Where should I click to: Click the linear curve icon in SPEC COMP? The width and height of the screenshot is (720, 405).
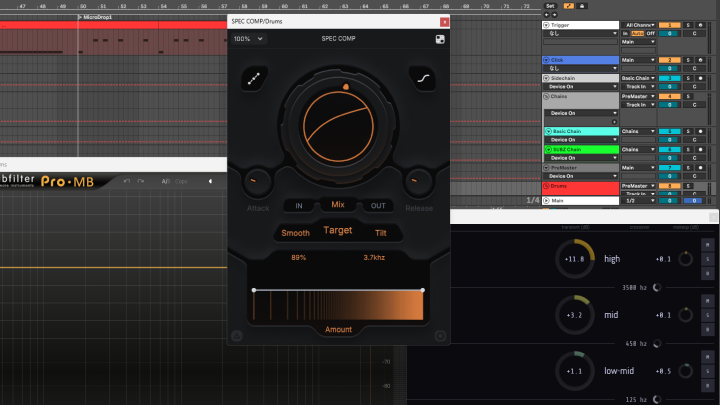254,79
